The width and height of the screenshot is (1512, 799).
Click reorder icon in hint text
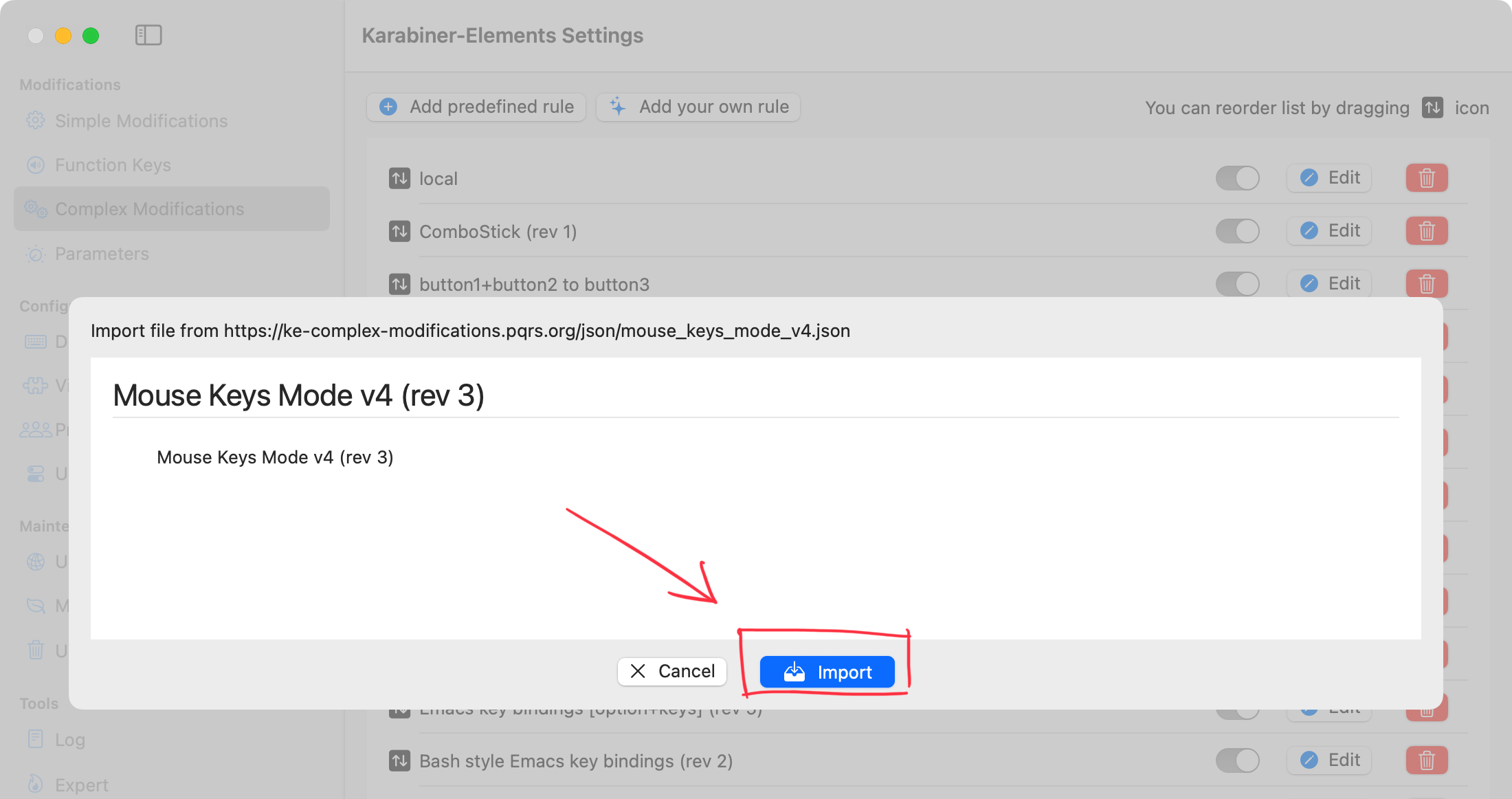pos(1432,107)
